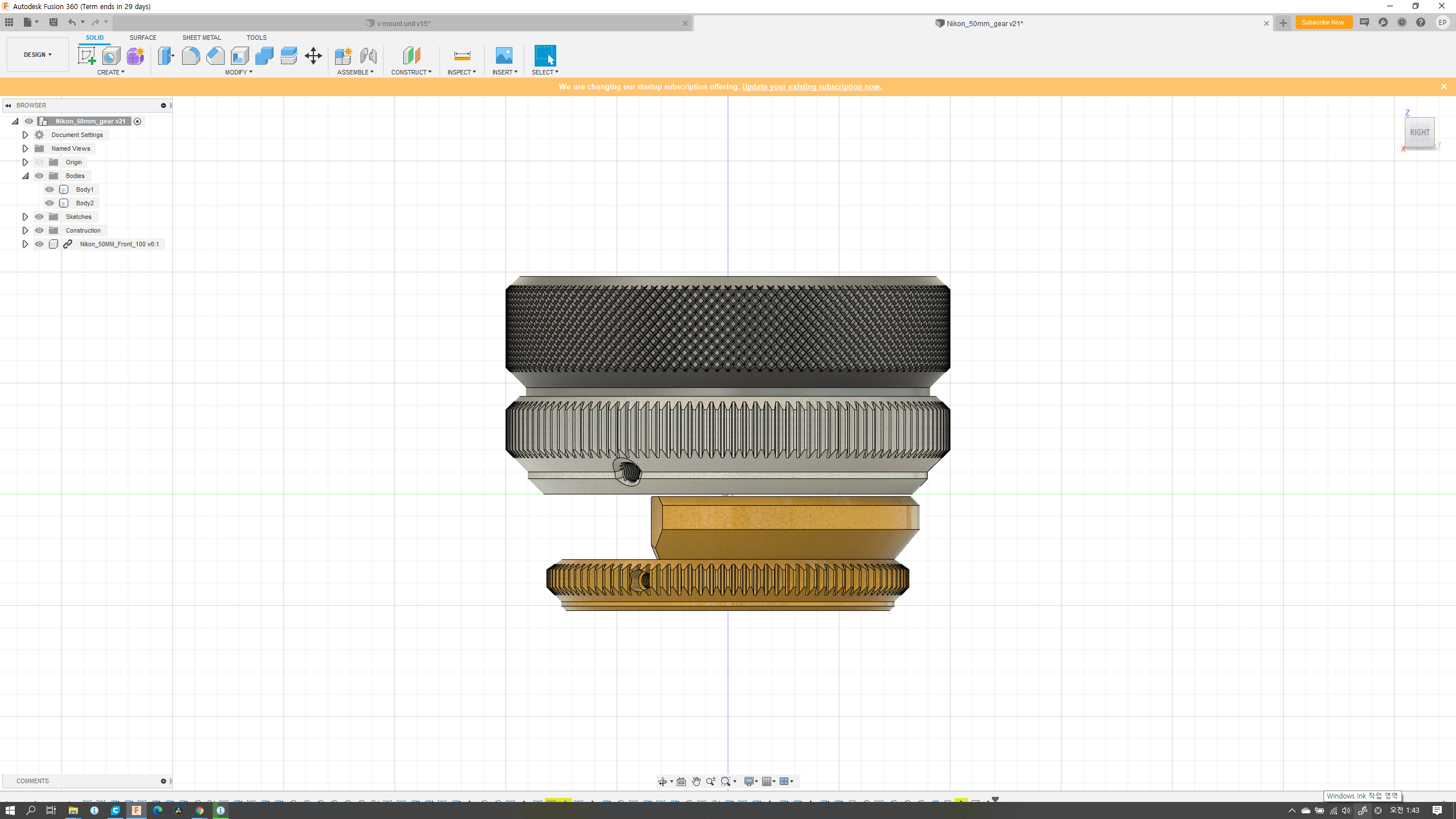1456x819 pixels.
Task: Open the update subscription link
Action: pos(812,86)
